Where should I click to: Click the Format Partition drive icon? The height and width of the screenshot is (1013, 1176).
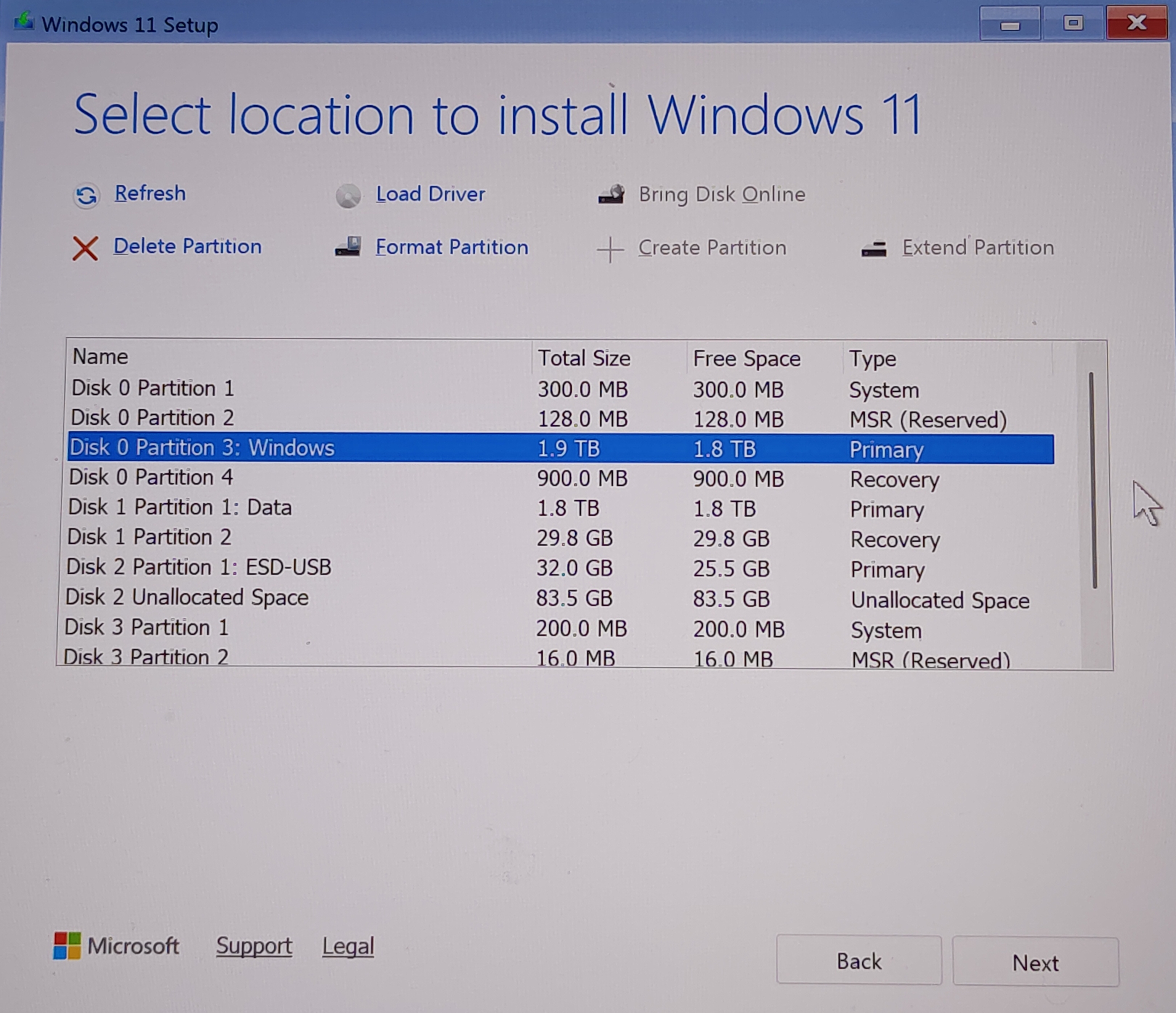[x=348, y=248]
